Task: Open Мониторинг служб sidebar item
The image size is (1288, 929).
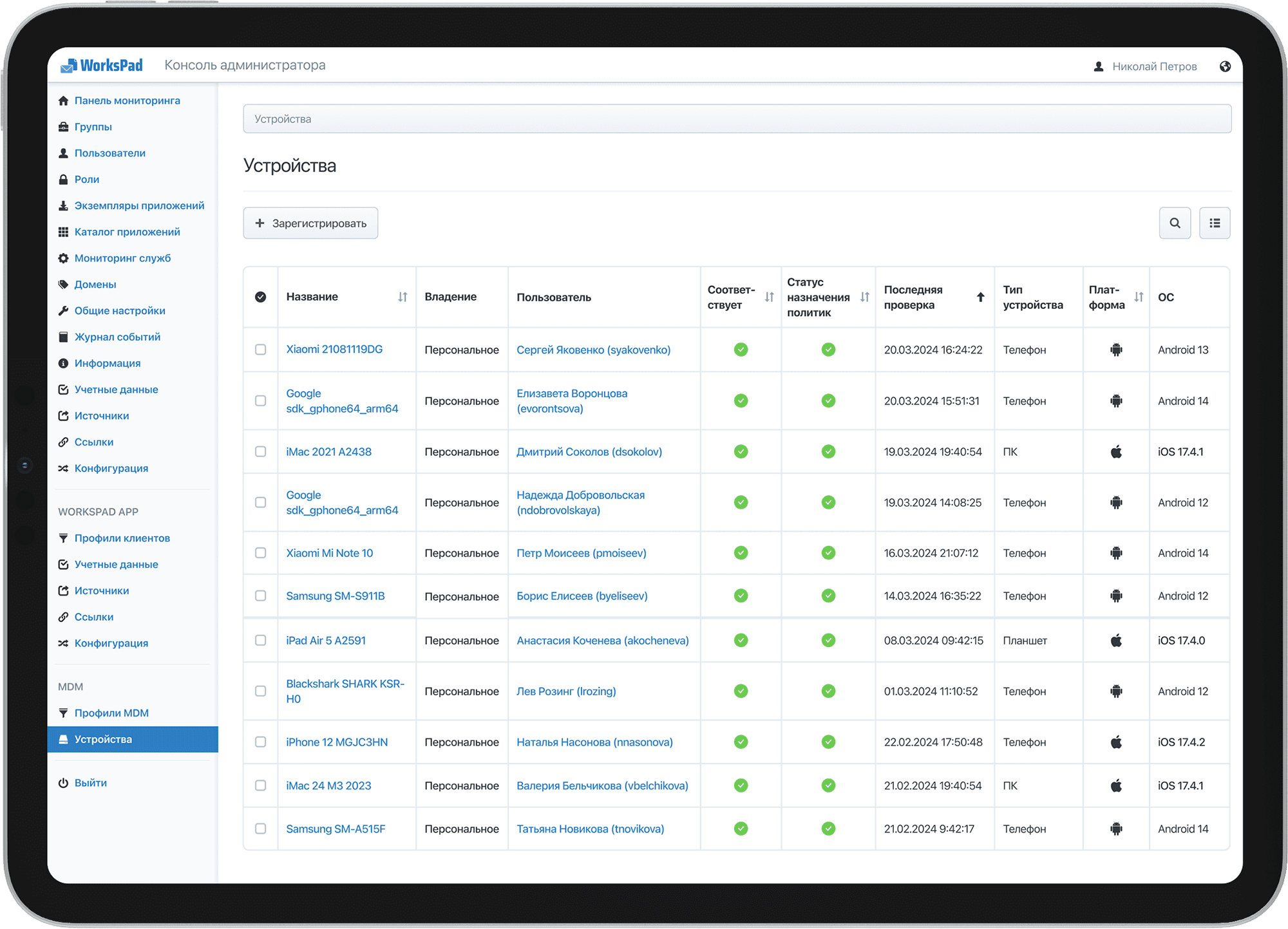Action: click(123, 258)
